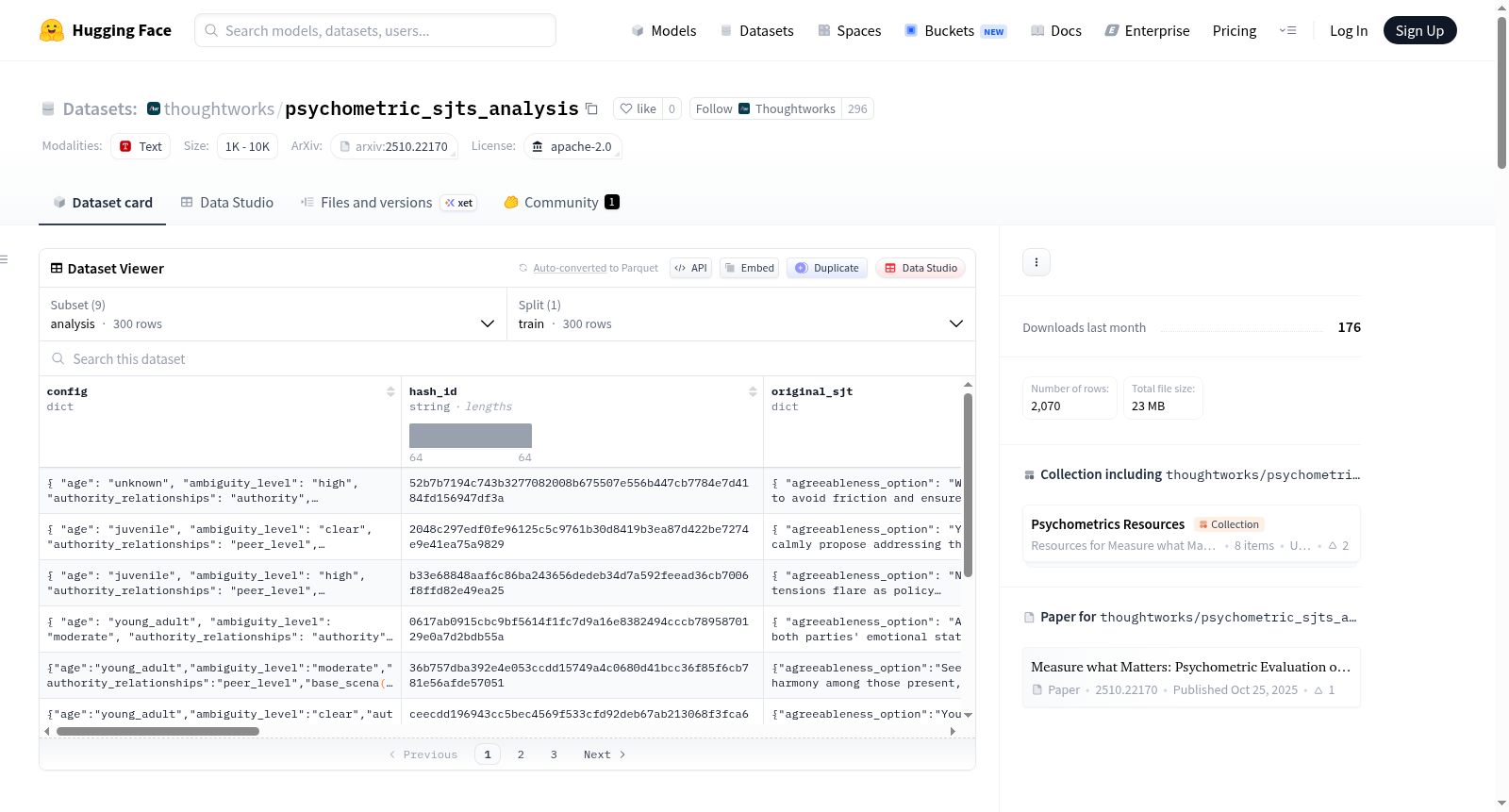The height and width of the screenshot is (812, 1509).
Task: Click the API button
Action: pyautogui.click(x=690, y=268)
